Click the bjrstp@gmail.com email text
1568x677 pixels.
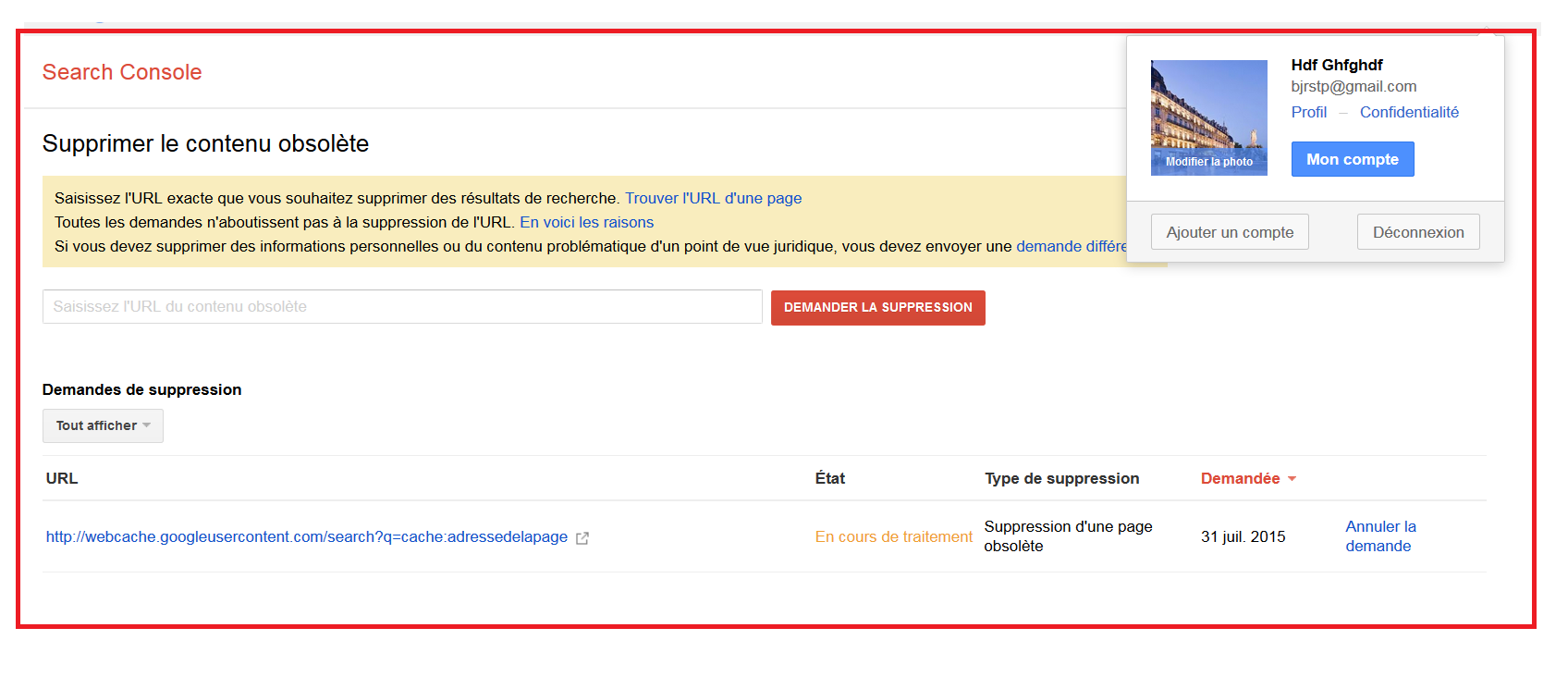point(1354,86)
